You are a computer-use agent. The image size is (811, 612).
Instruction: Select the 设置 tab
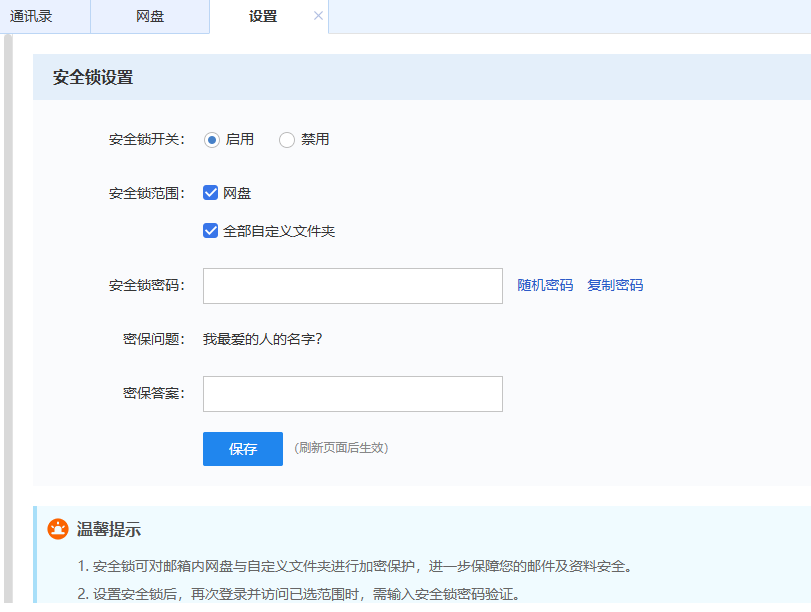pyautogui.click(x=263, y=17)
